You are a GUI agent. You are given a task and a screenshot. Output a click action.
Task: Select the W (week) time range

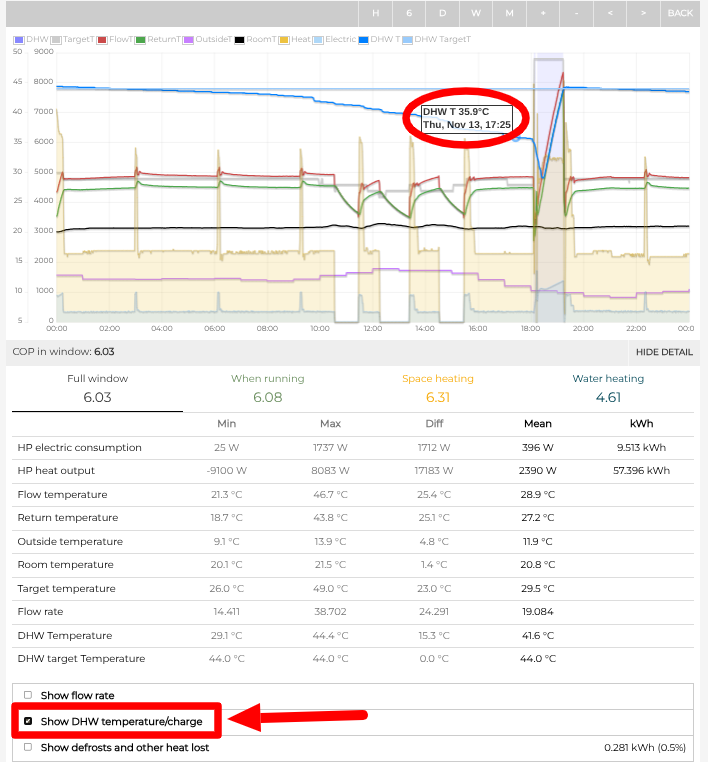[x=476, y=13]
